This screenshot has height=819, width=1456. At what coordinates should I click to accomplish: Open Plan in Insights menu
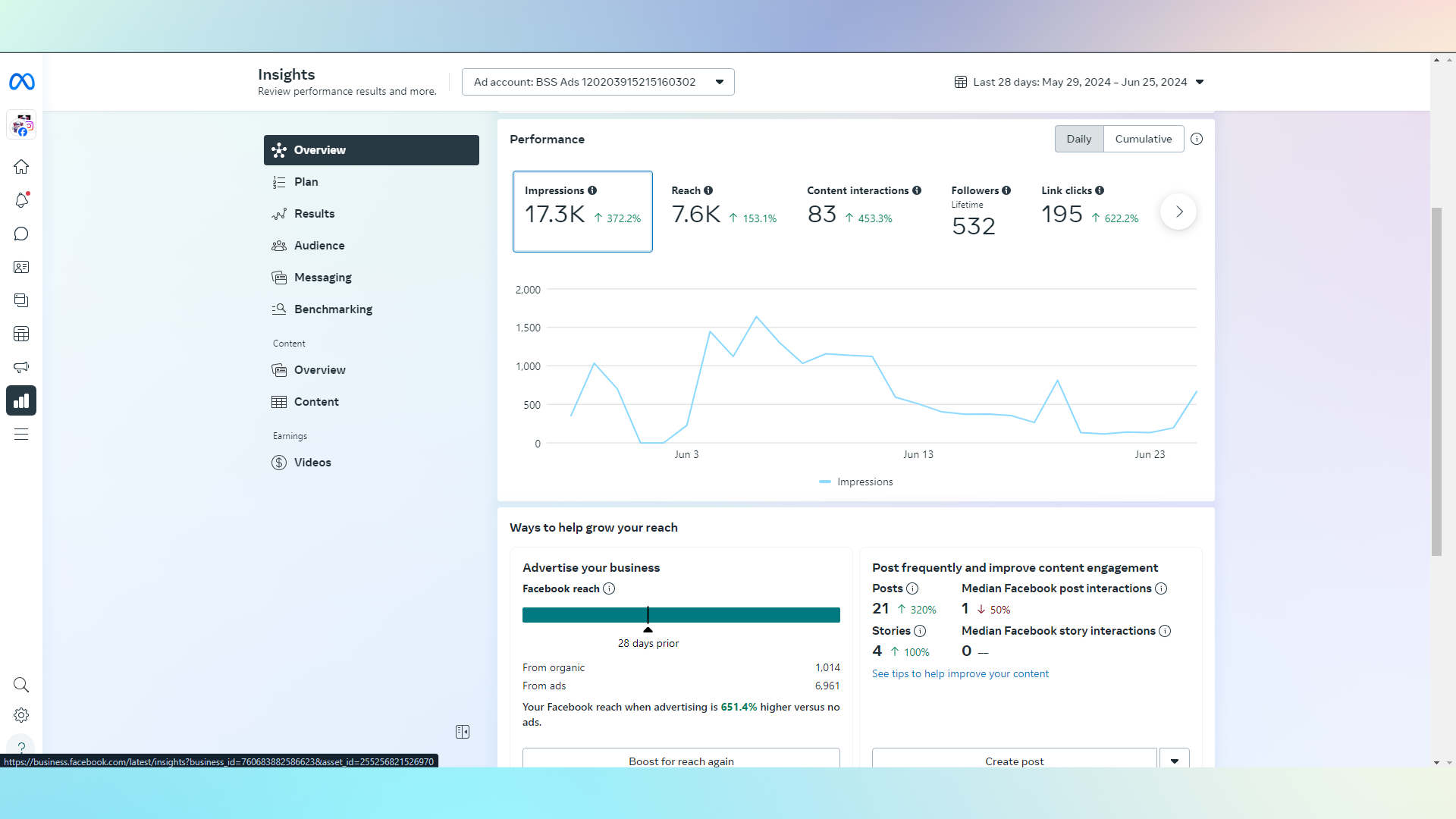coord(372,182)
